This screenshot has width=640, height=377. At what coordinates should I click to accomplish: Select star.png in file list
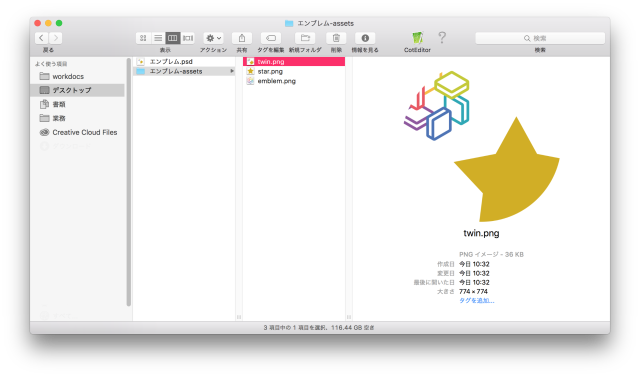tap(294, 71)
